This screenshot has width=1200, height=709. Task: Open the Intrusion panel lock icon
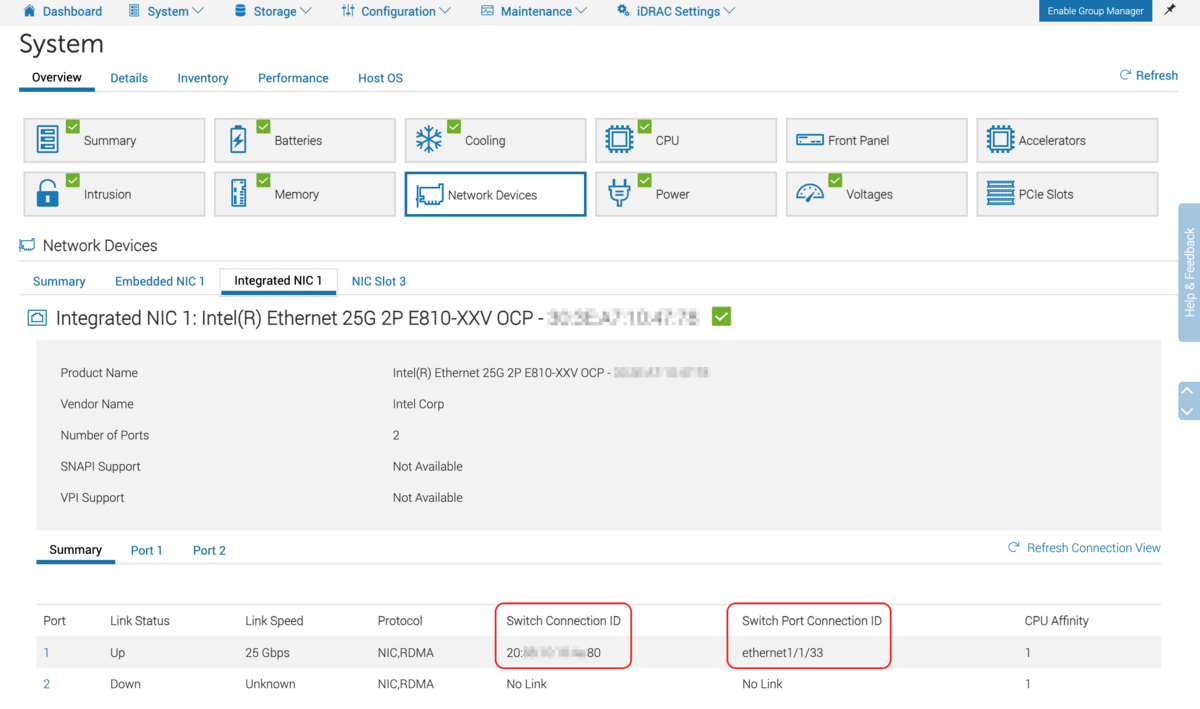point(48,193)
